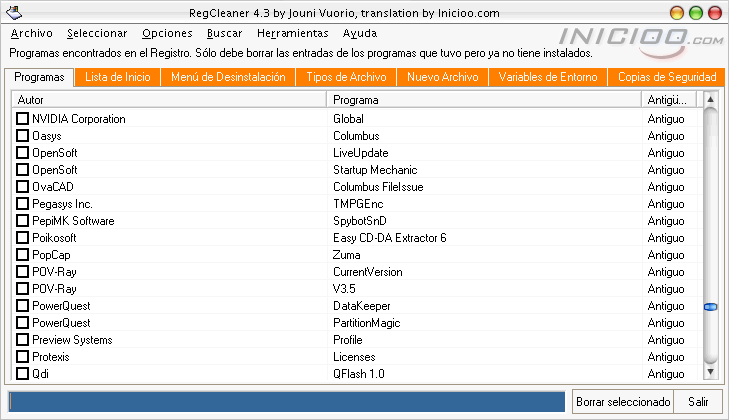Click the Salir button
729x420 pixels.
pyautogui.click(x=698, y=401)
